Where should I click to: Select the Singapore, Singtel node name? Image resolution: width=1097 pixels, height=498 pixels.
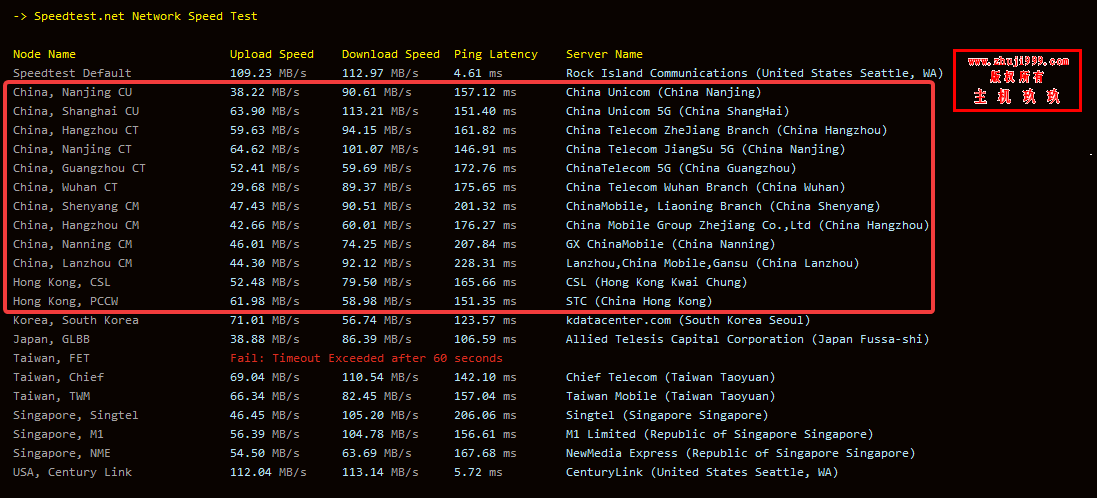pyautogui.click(x=76, y=415)
